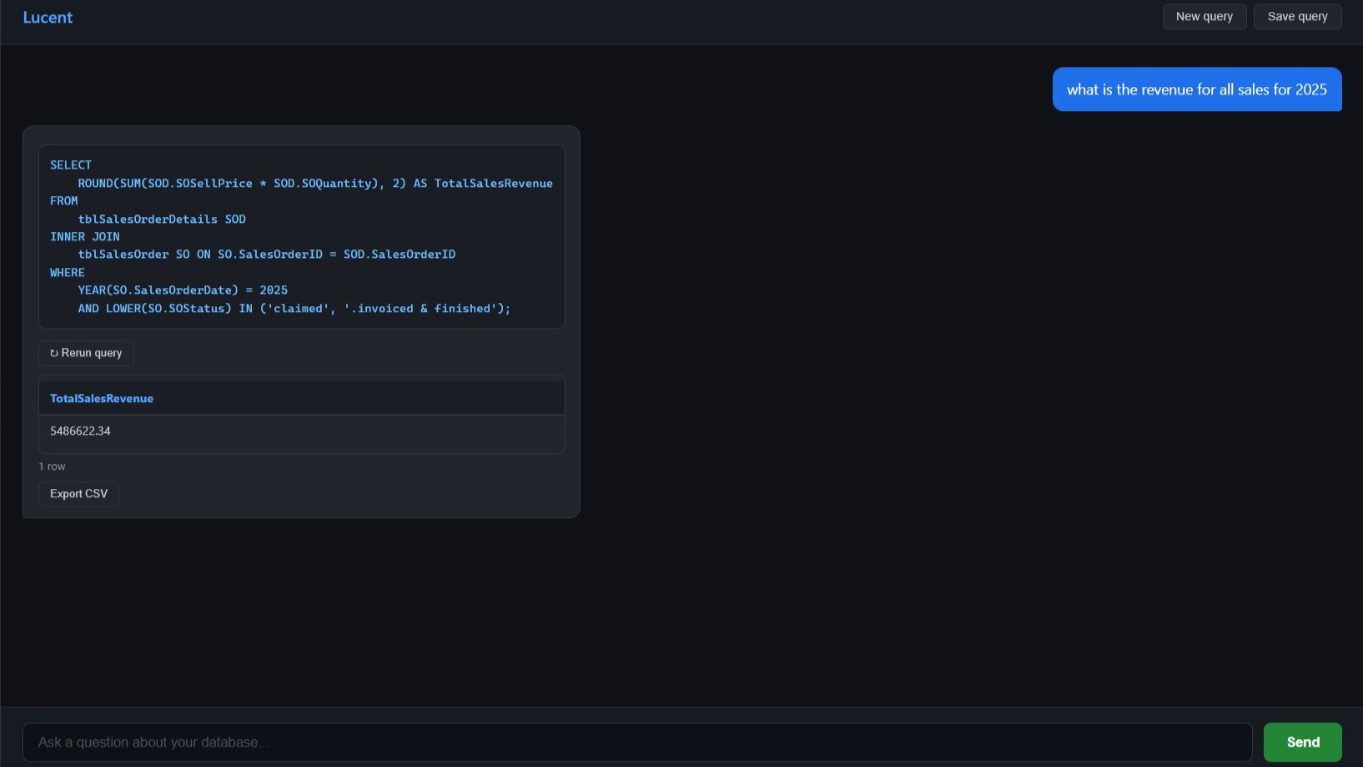Viewport: 1363px width, 767px height.
Task: Click the TotalSalesRevenue column header
Action: (102, 398)
